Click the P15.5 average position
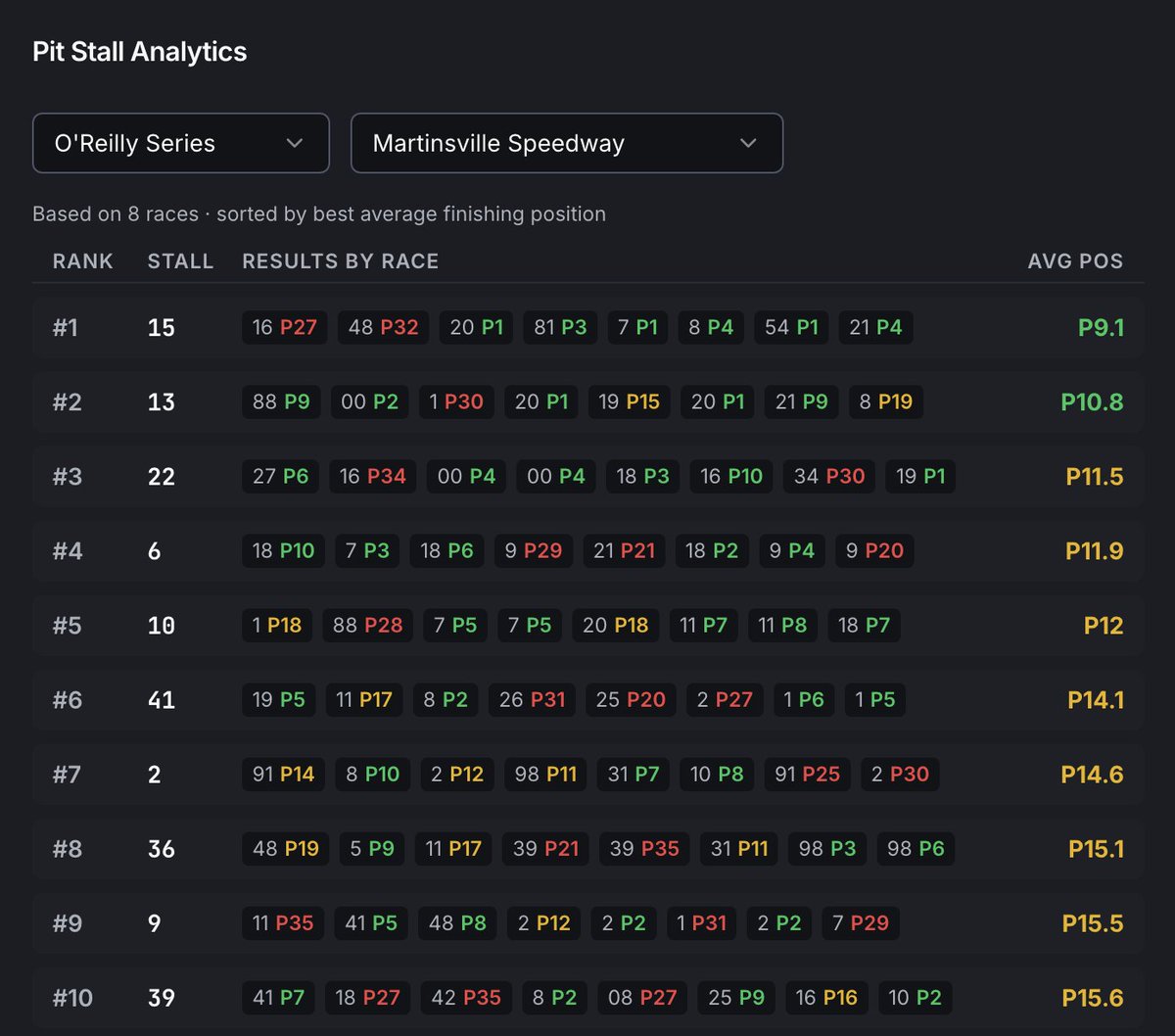1175x1036 pixels. [1093, 922]
